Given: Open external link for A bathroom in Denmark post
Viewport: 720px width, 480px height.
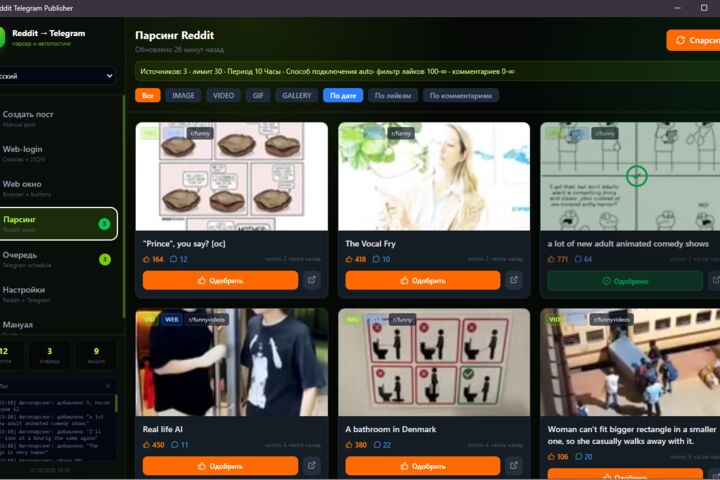Looking at the screenshot, I should (514, 466).
